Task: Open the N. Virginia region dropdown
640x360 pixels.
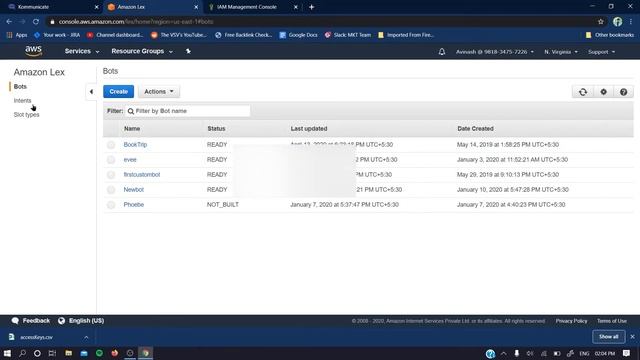Action: click(x=561, y=52)
